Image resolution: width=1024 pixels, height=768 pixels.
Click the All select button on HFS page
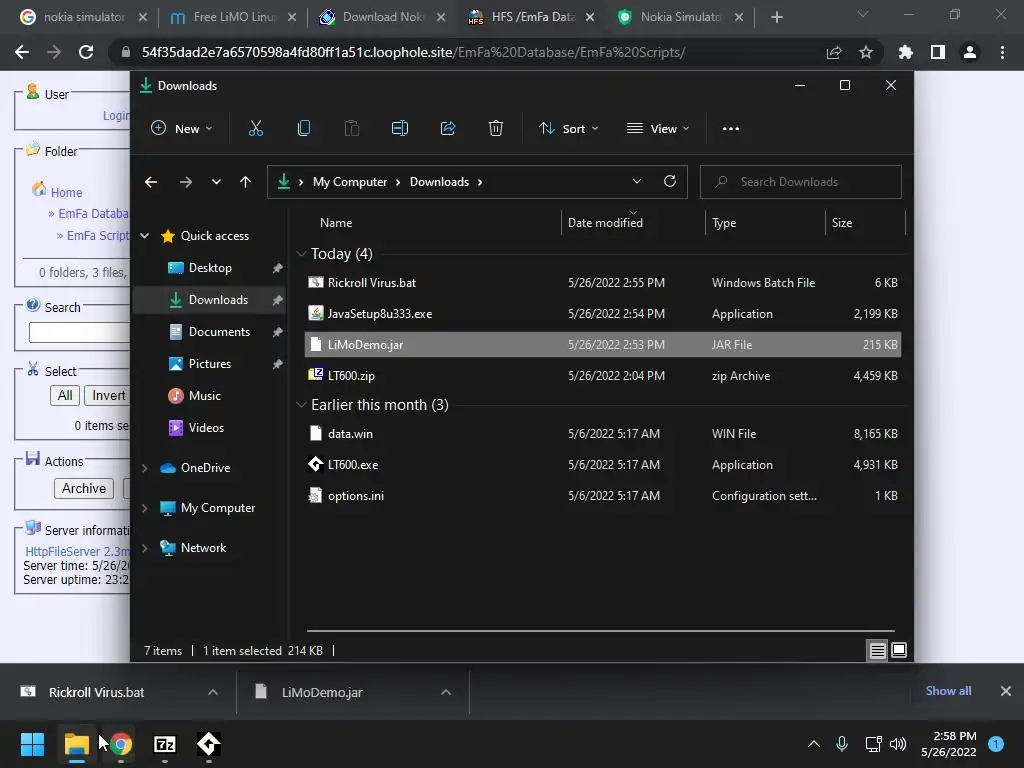pos(65,396)
